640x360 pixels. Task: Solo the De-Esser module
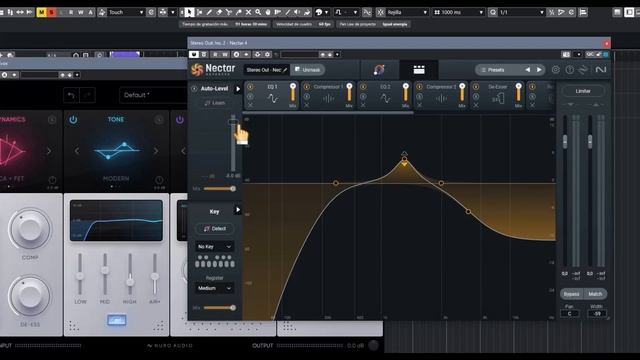tap(476, 96)
